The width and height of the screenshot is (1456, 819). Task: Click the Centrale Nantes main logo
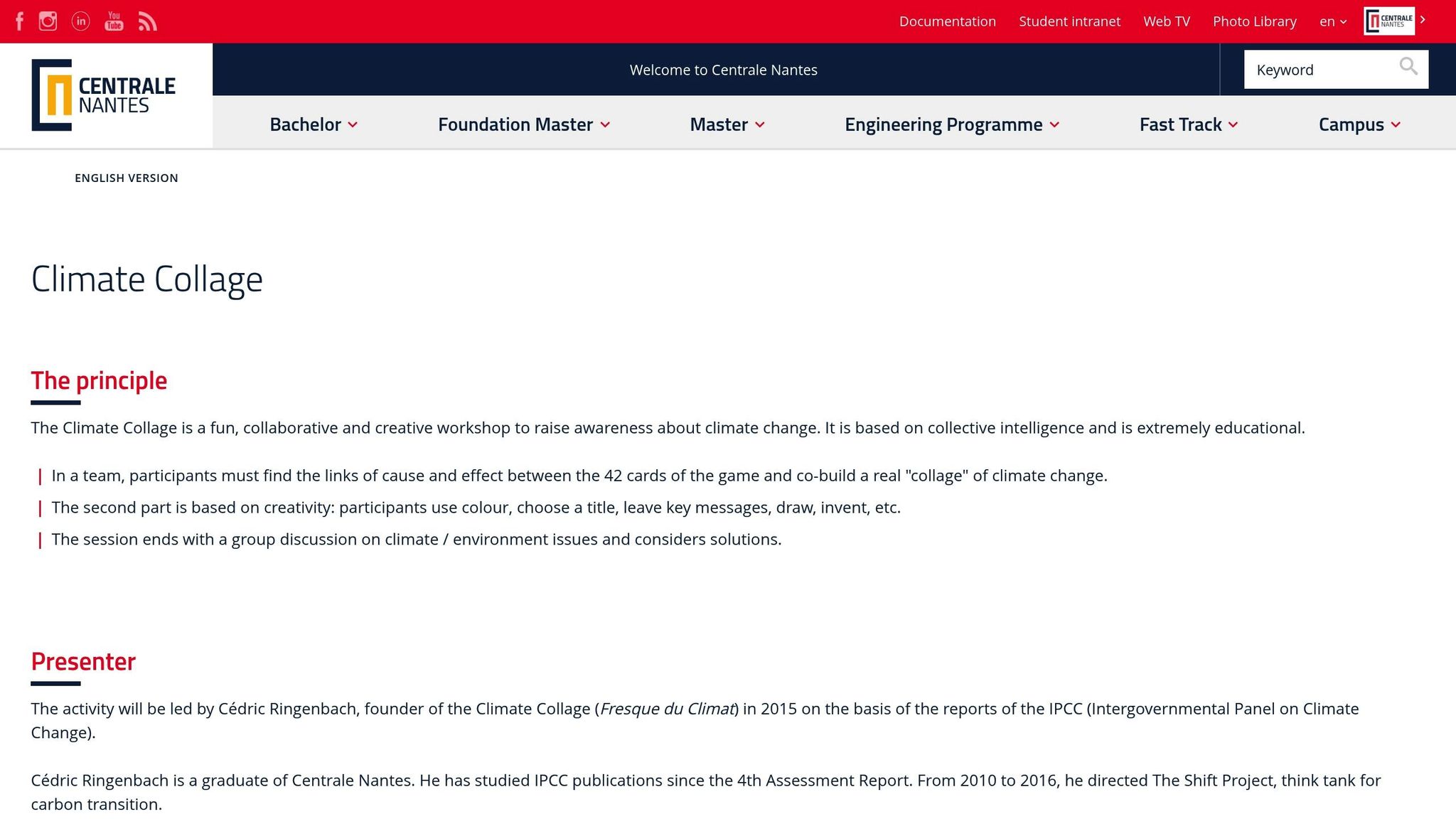[x=104, y=95]
